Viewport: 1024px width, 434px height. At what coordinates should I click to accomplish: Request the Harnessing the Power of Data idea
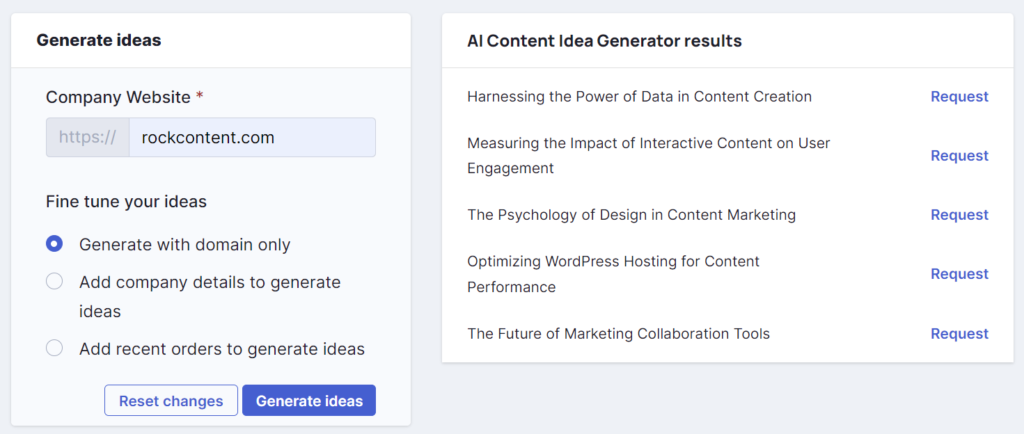[x=959, y=97]
